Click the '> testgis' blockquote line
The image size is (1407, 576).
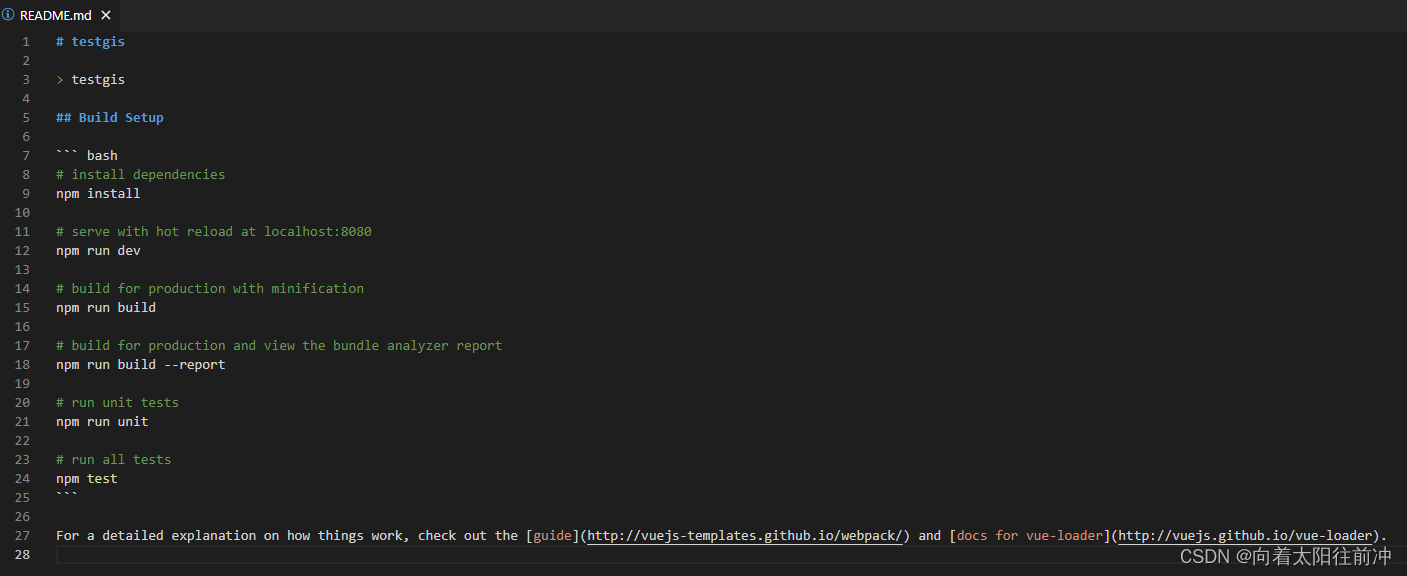90,80
